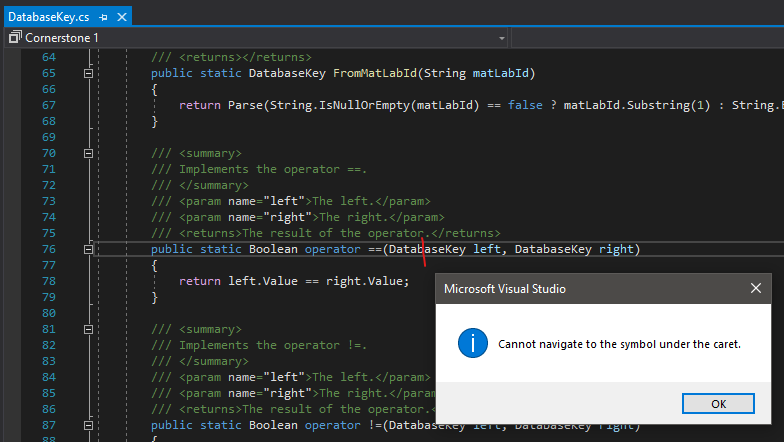This screenshot has height=442, width=784.
Task: Click the blue information icon in the dialog
Action: pyautogui.click(x=472, y=343)
